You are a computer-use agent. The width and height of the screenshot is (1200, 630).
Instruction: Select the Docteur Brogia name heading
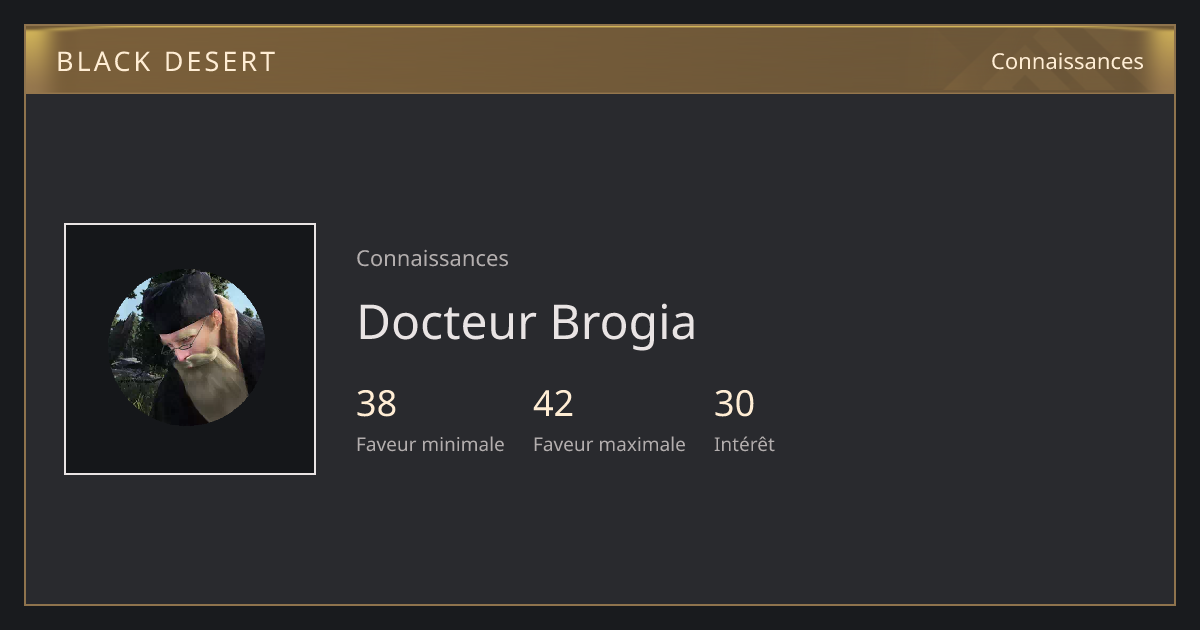tap(526, 322)
